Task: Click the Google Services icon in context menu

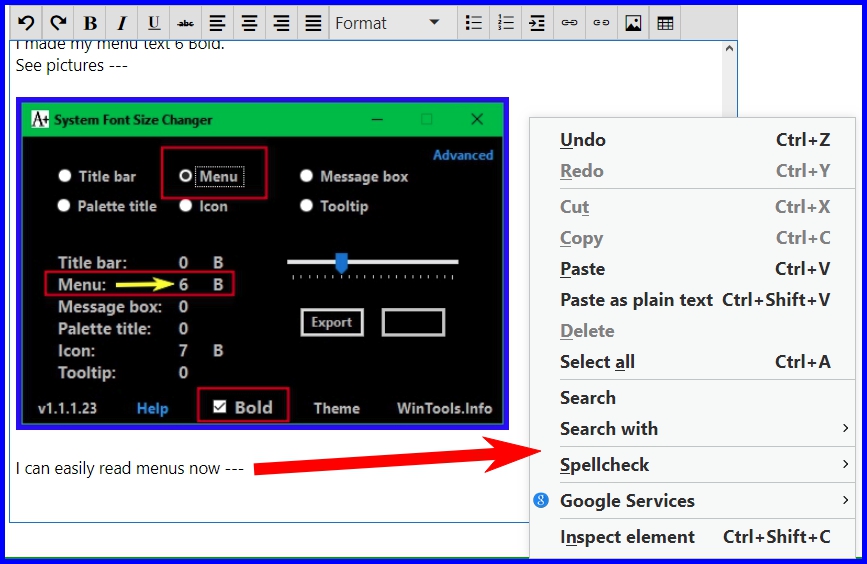Action: [x=541, y=500]
